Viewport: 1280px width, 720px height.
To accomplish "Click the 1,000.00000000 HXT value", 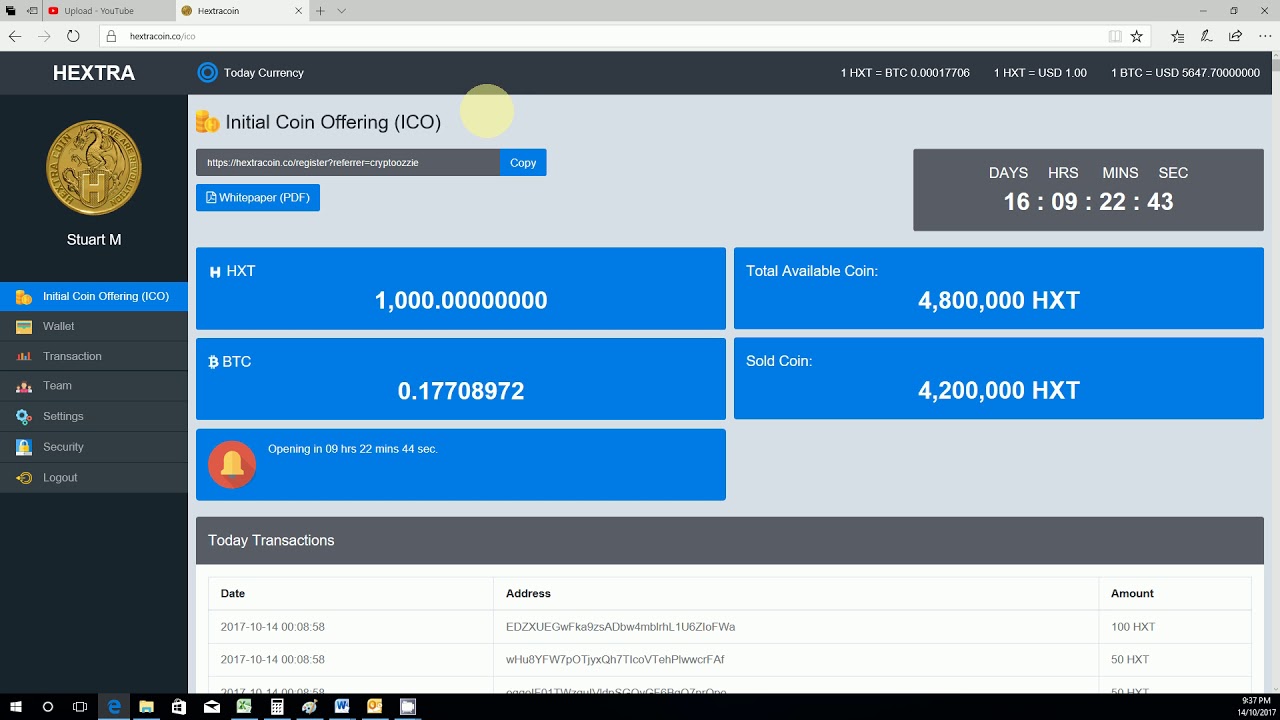I will pyautogui.click(x=461, y=300).
